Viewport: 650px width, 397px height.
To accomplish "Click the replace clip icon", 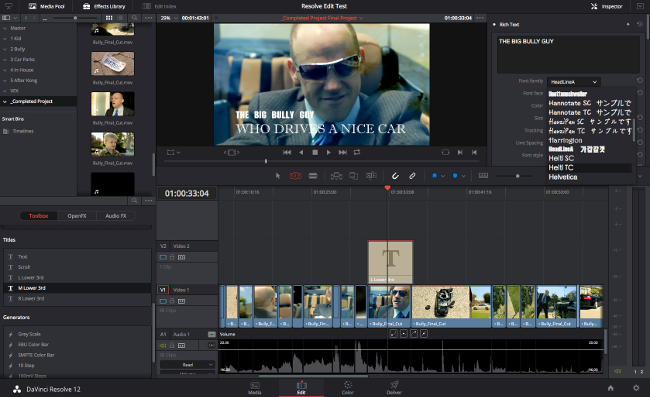I will click(371, 176).
